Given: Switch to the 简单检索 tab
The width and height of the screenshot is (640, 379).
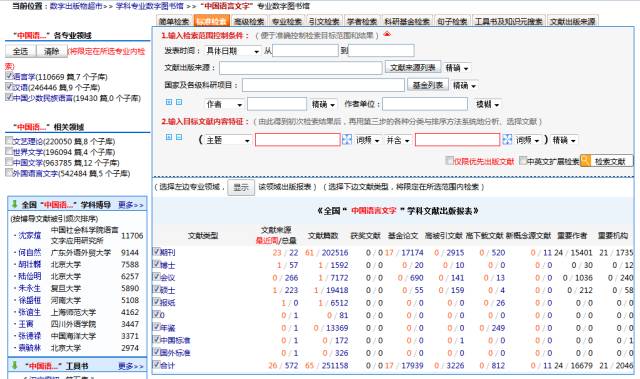Looking at the screenshot, I should point(174,21).
